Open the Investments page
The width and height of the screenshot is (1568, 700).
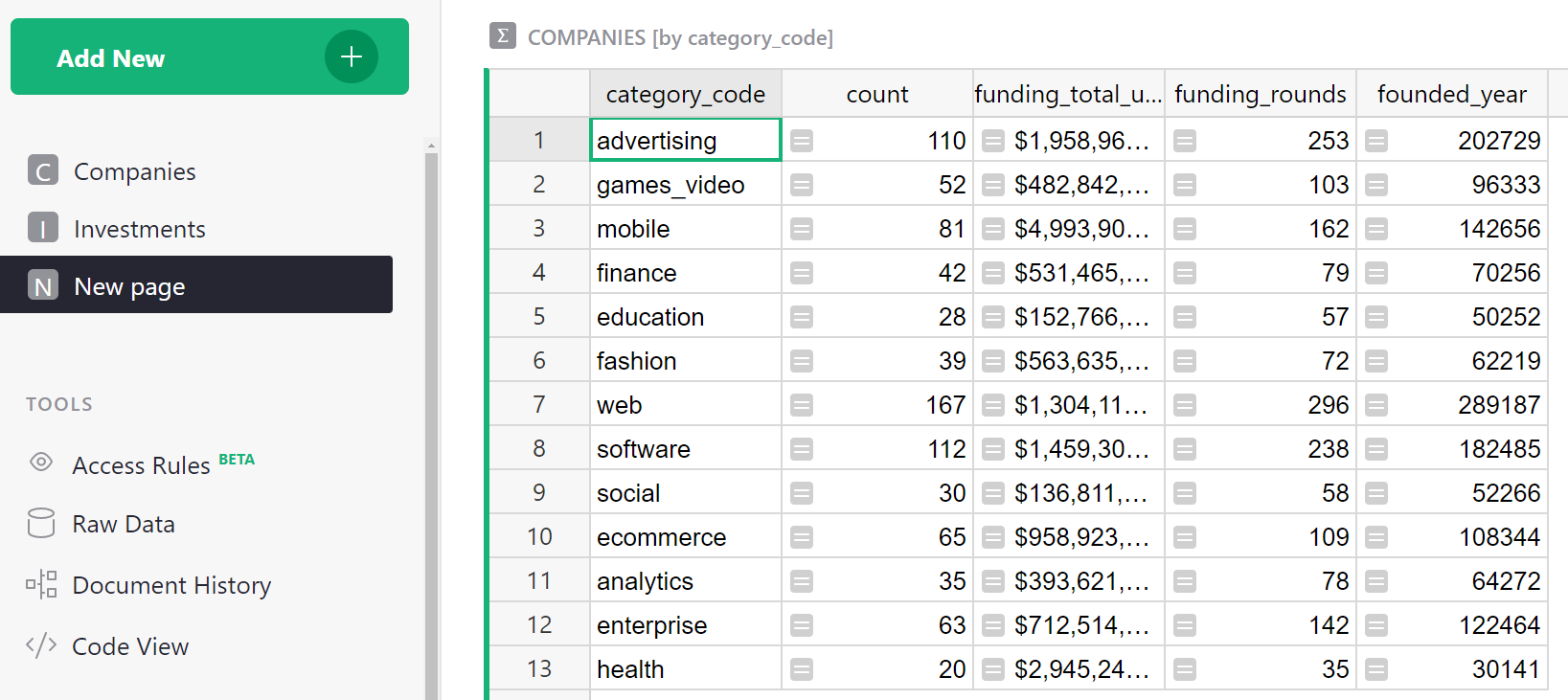tap(140, 229)
